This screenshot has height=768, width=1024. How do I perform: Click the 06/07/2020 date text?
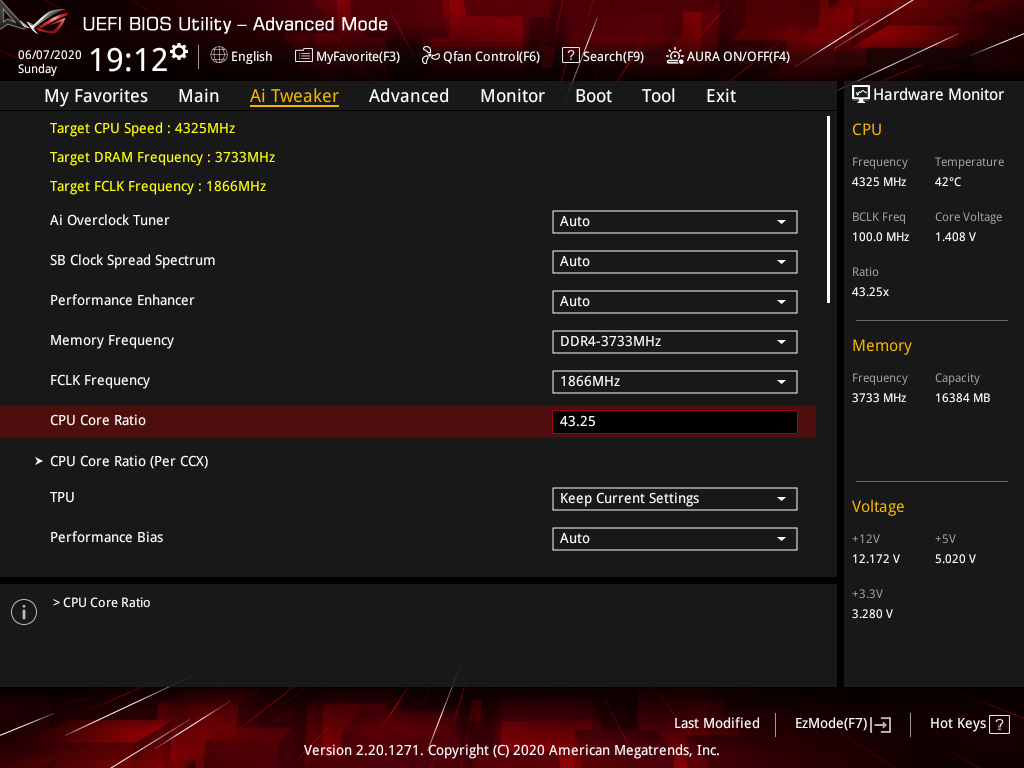pyautogui.click(x=50, y=55)
